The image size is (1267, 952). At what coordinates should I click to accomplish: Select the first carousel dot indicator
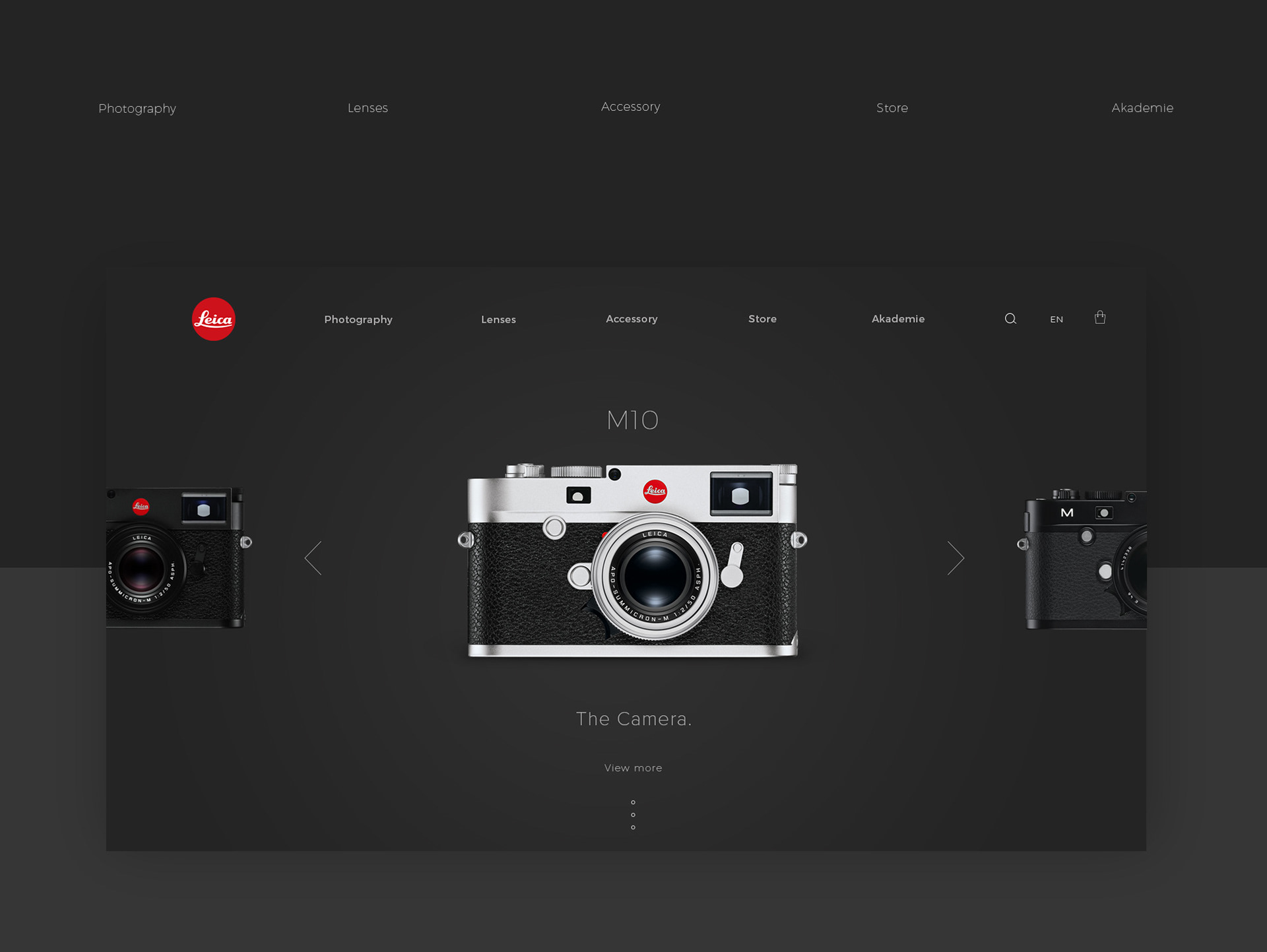633,802
